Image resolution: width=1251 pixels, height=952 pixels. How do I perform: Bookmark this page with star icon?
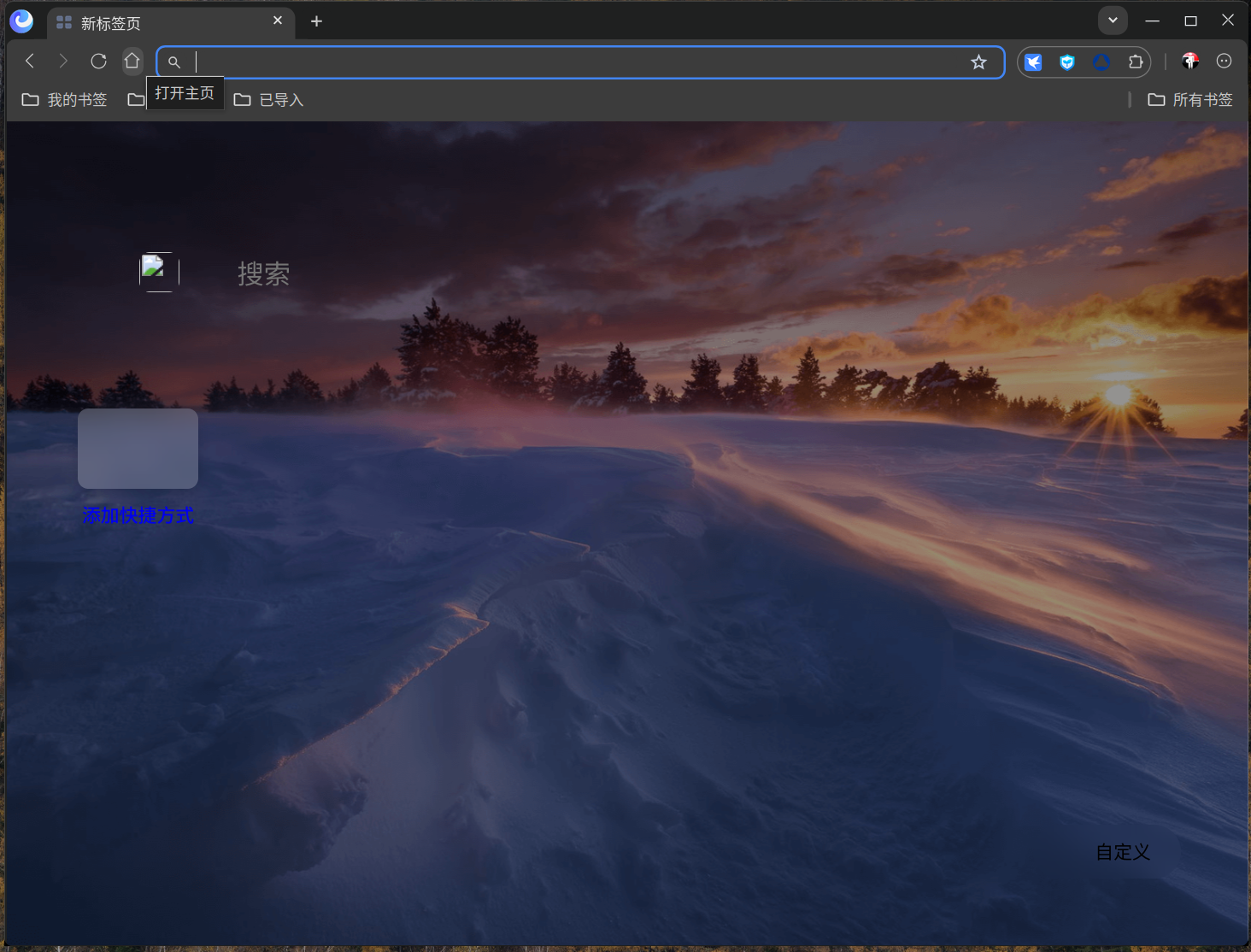click(978, 62)
